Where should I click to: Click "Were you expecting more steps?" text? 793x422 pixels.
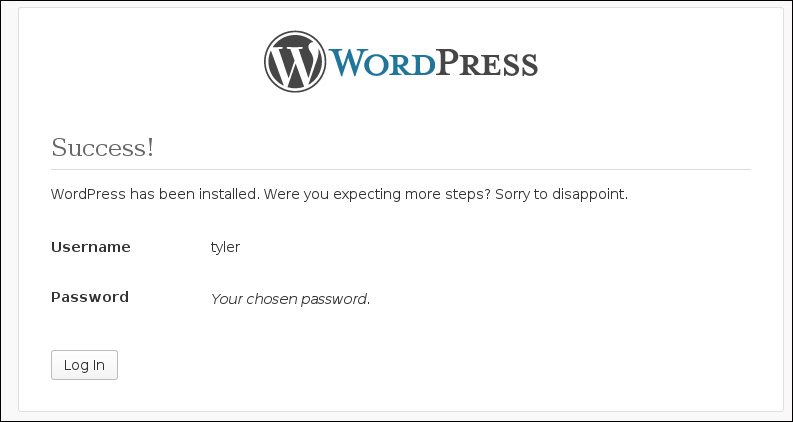point(377,194)
